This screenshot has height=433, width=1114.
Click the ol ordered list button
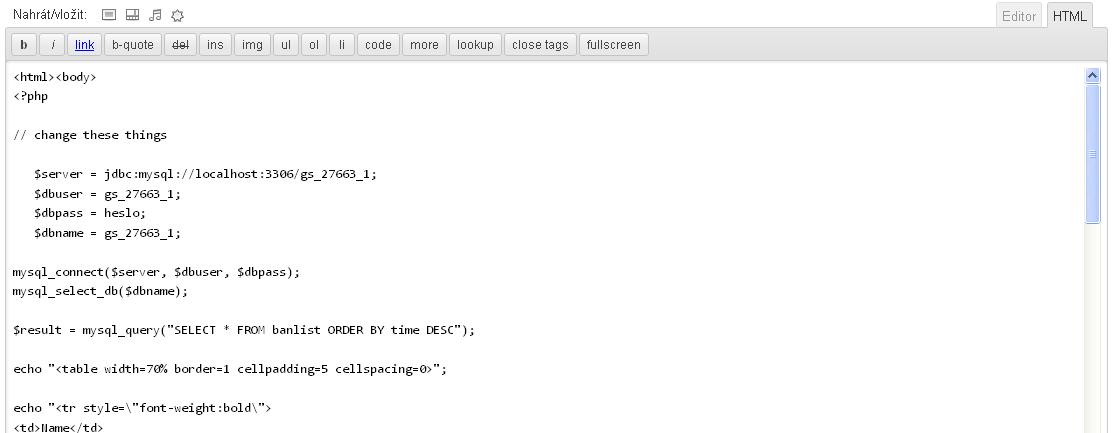click(314, 45)
